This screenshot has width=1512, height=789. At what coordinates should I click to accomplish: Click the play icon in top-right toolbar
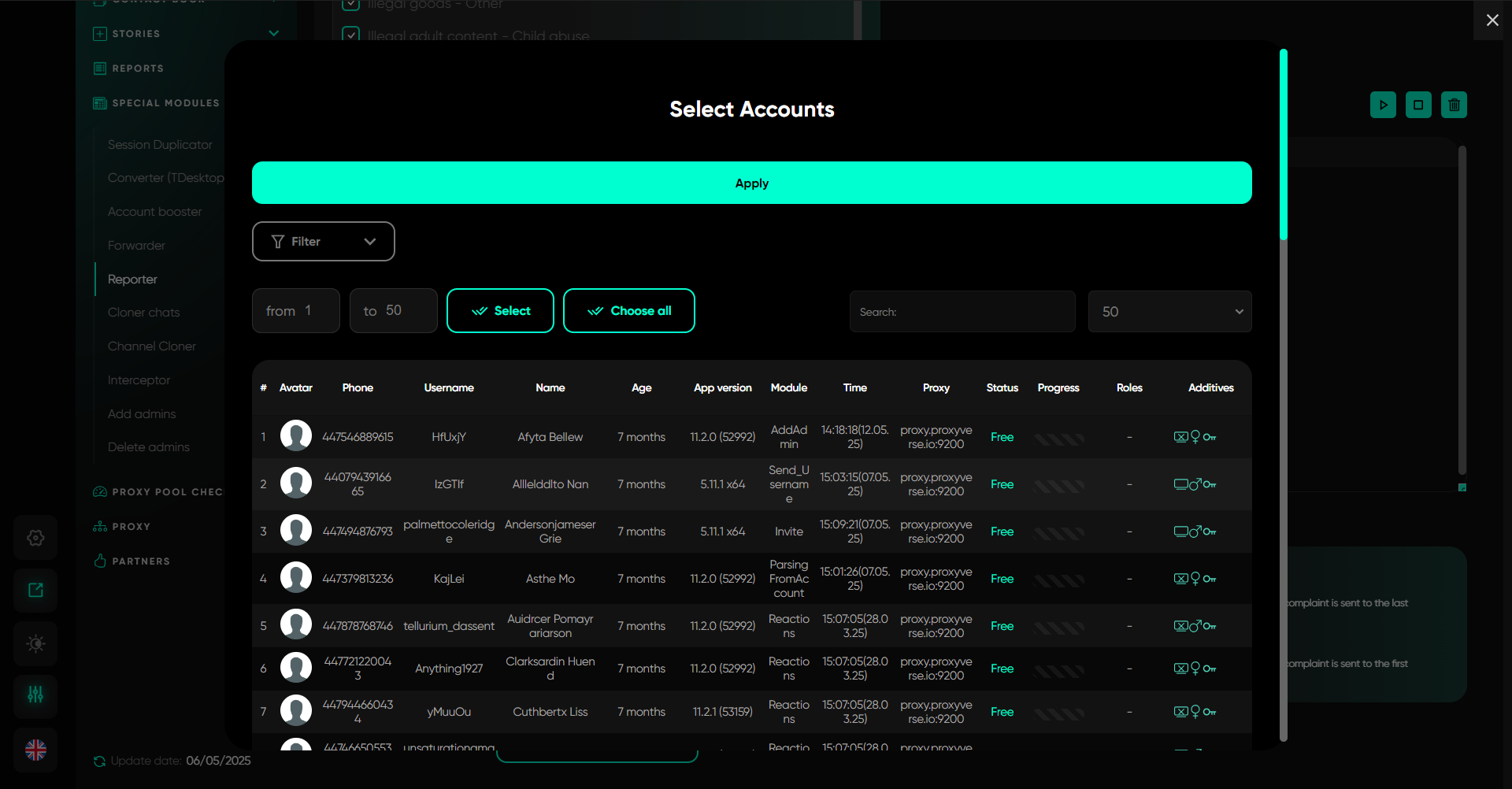[1383, 105]
